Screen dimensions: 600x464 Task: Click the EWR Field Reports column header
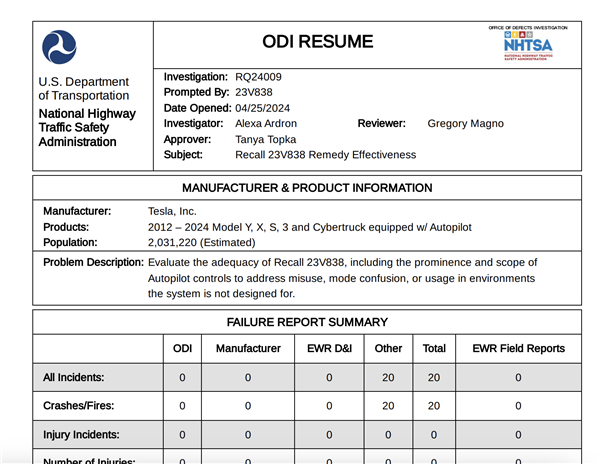coord(518,349)
